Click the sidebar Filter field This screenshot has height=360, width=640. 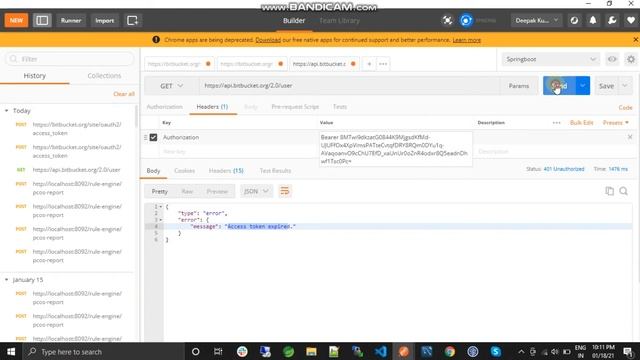click(x=70, y=59)
